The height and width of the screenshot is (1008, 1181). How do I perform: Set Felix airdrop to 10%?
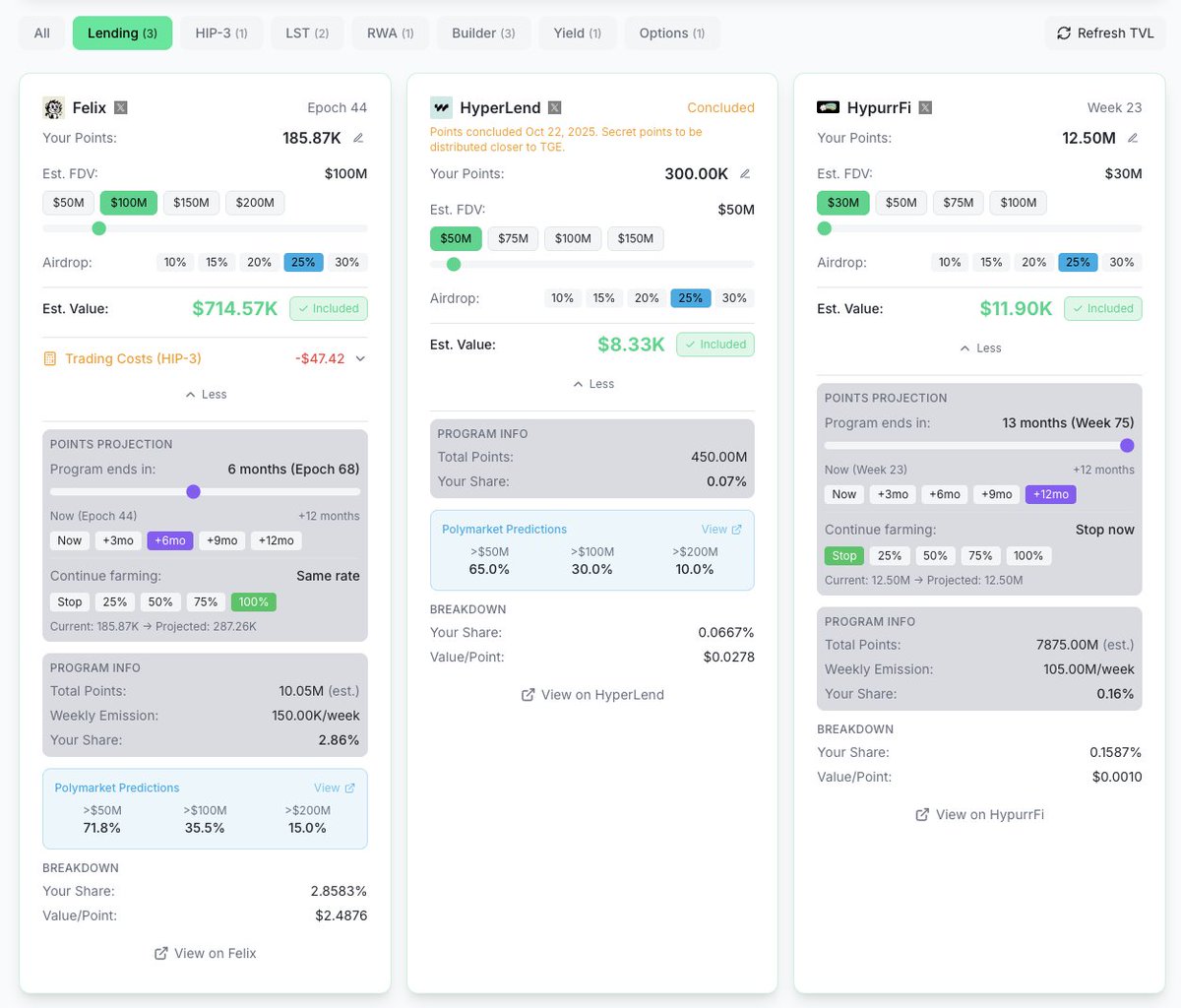(x=175, y=263)
